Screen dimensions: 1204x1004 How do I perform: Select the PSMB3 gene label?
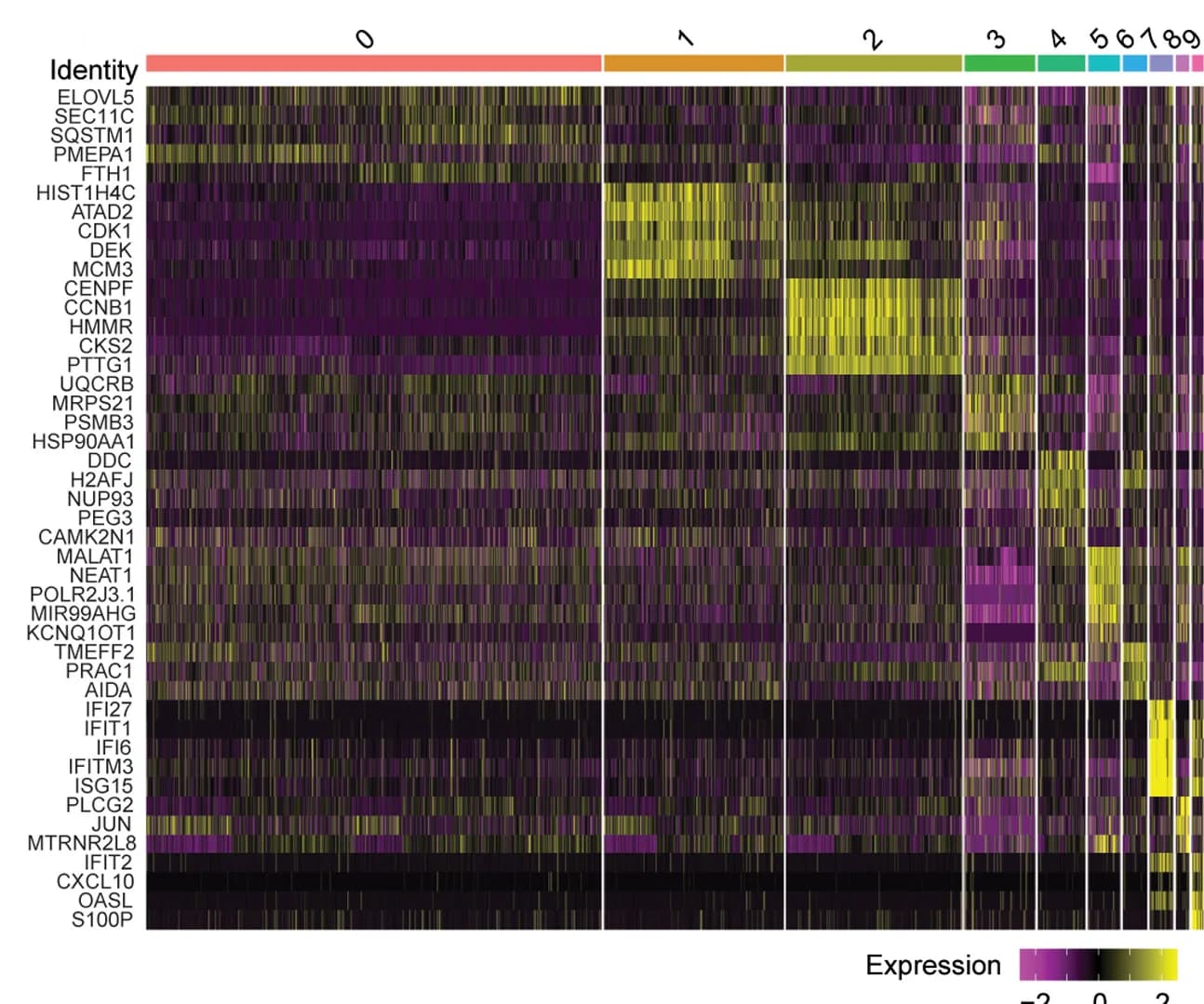[99, 422]
